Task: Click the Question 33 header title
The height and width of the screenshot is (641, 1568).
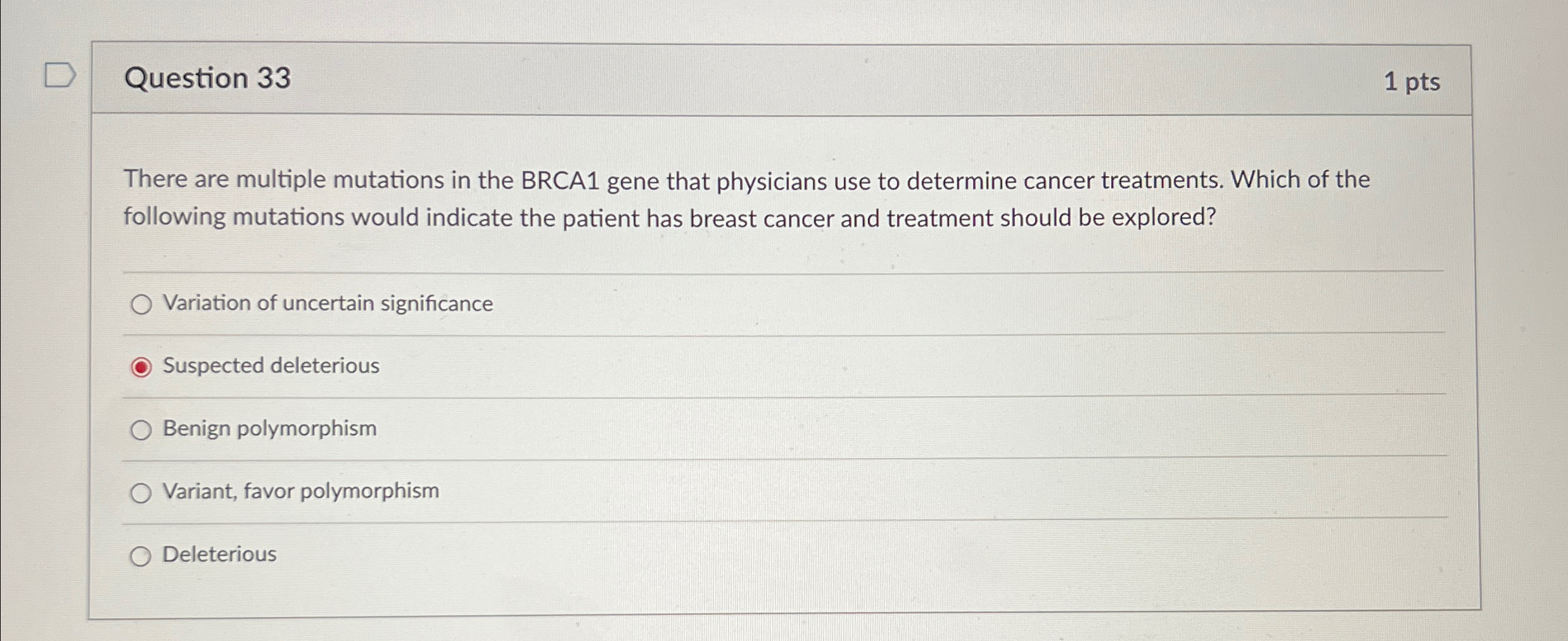Action: click(209, 79)
